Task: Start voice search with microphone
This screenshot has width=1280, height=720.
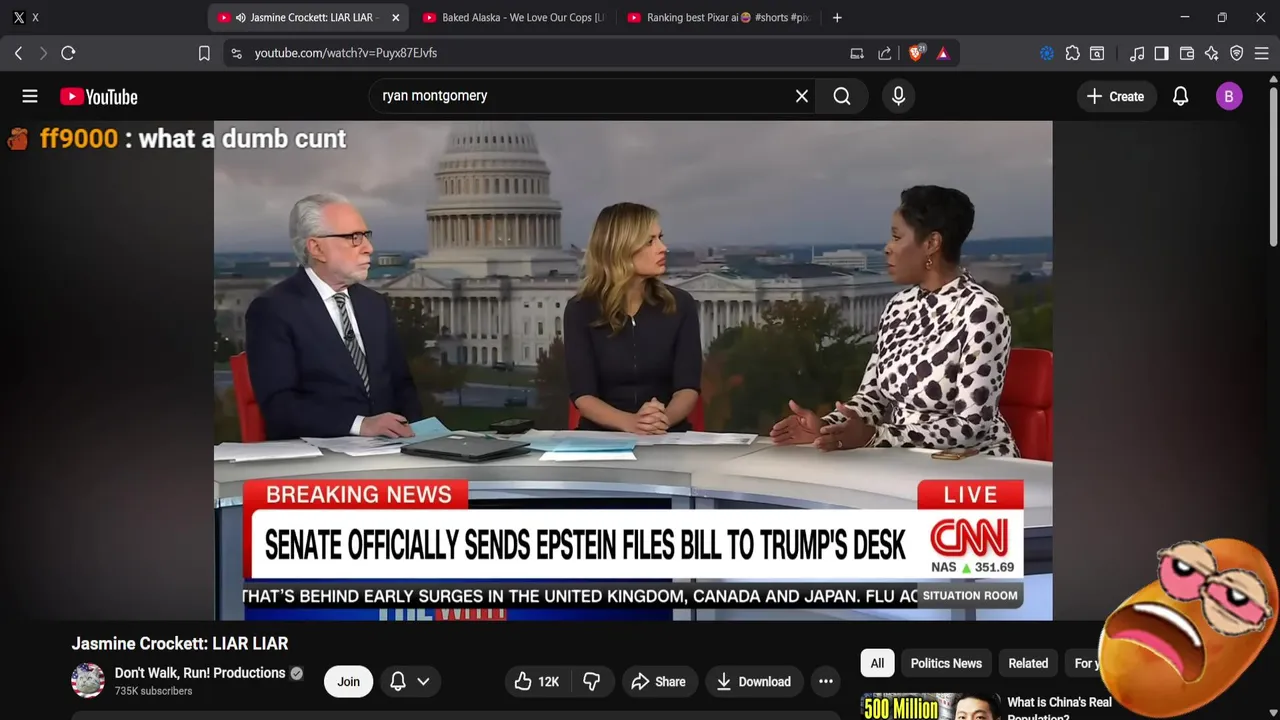Action: point(898,96)
